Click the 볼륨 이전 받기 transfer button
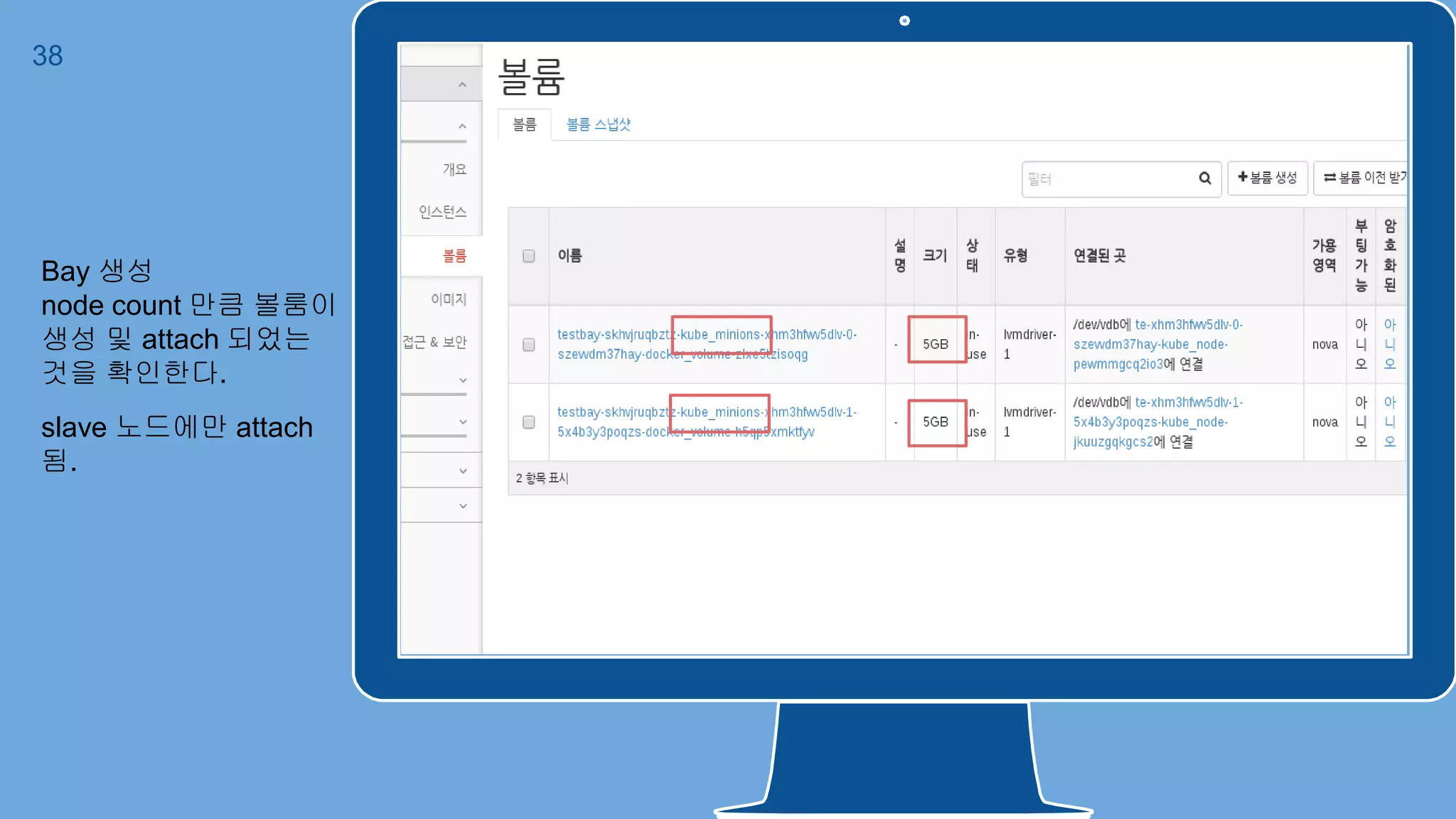Image resolution: width=1456 pixels, height=819 pixels. (x=1361, y=178)
